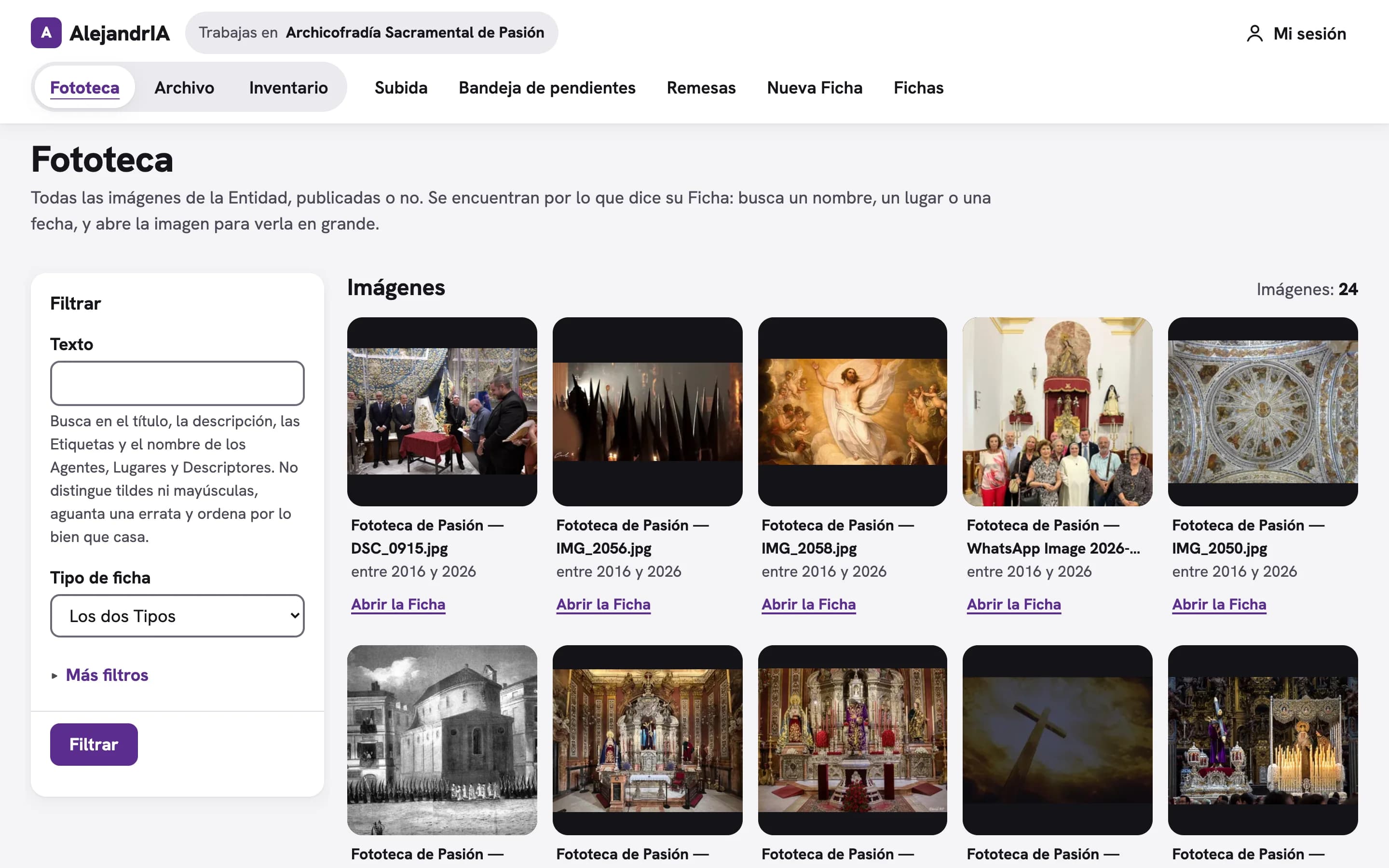Image resolution: width=1389 pixels, height=868 pixels.
Task: Open the IMG_2056.jpg hooded figures thumbnail
Action: click(647, 412)
